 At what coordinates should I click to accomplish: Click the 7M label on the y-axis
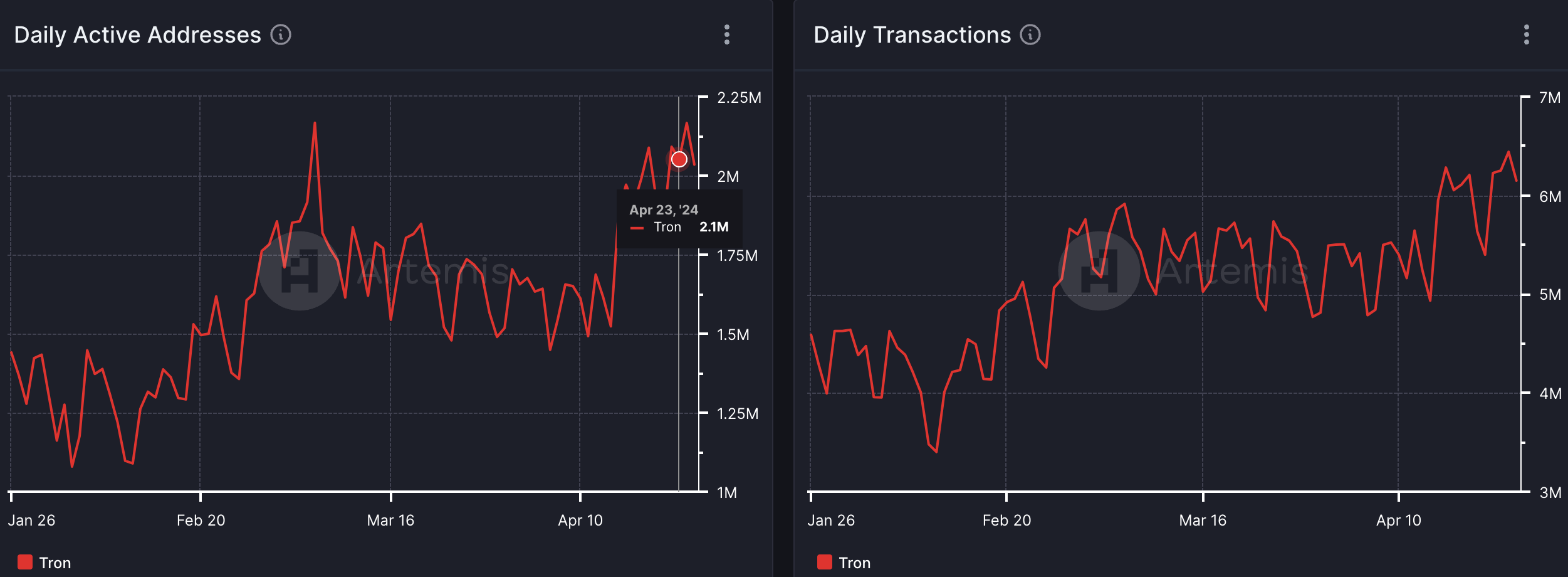point(1549,98)
